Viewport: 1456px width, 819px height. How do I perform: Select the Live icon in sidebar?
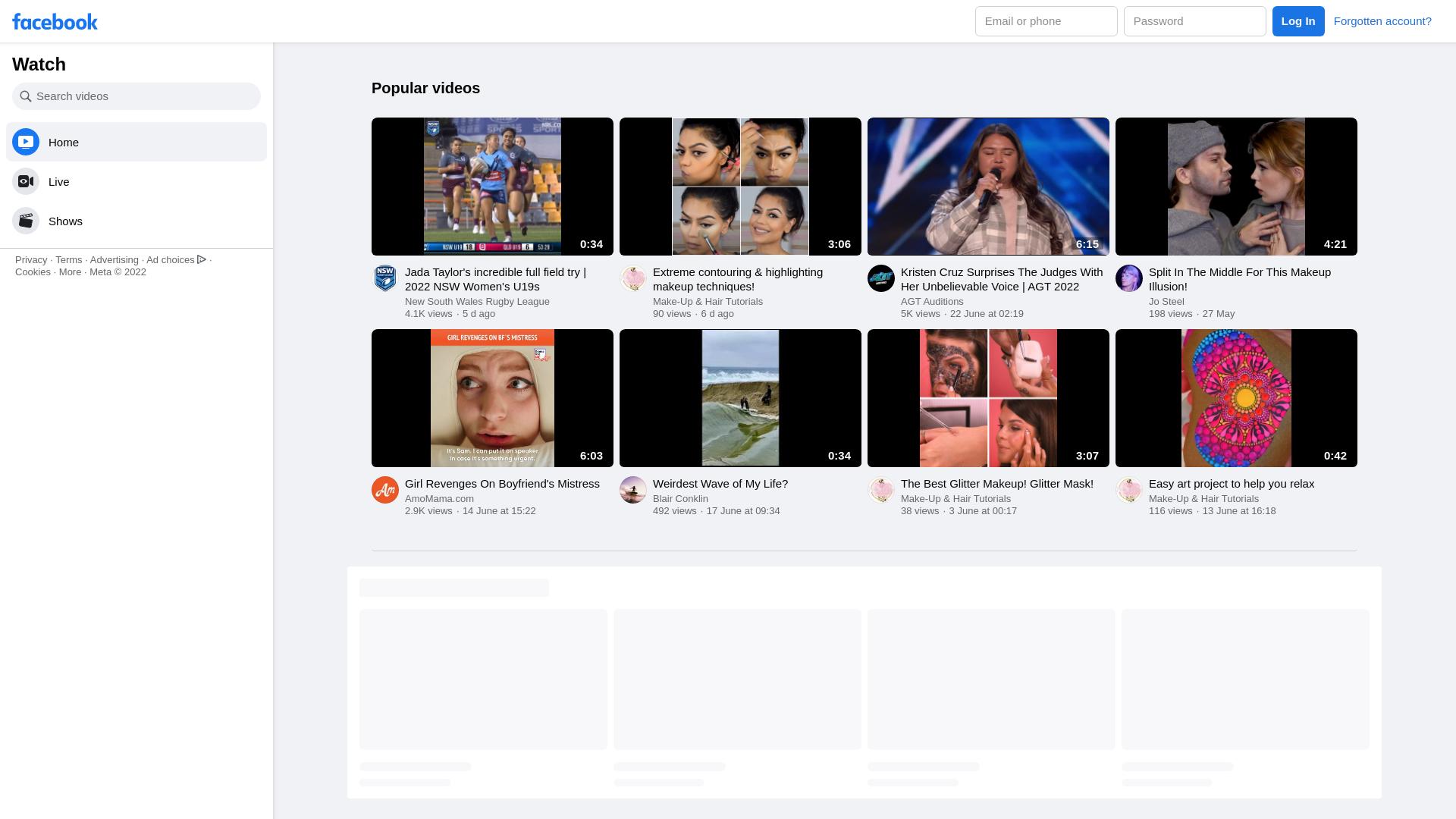coord(26,181)
